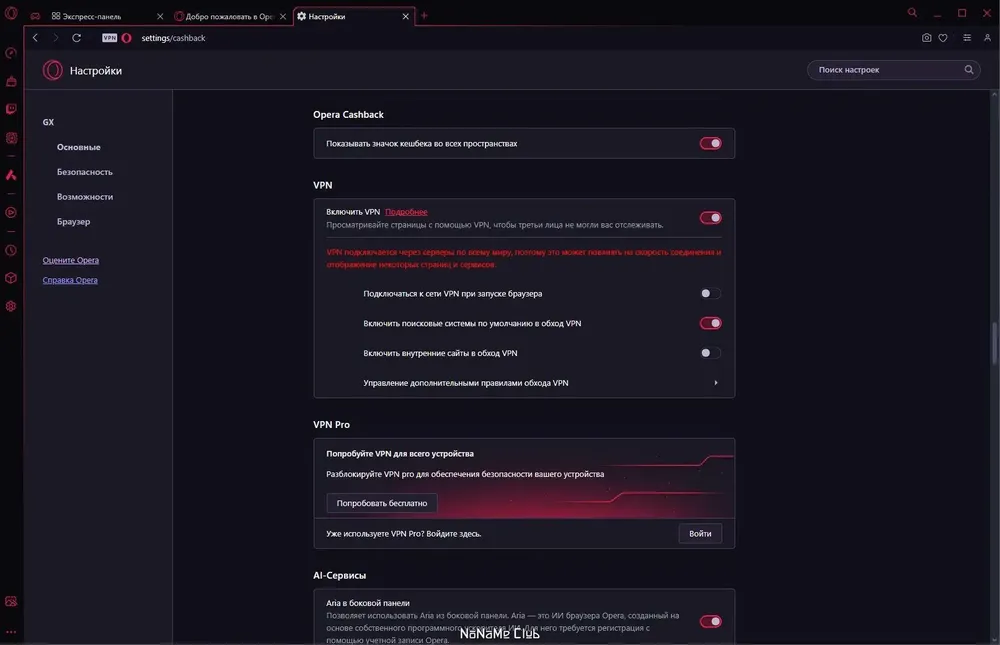The width and height of the screenshot is (1000, 645).
Task: Take a snapshot with camera icon
Action: point(926,38)
